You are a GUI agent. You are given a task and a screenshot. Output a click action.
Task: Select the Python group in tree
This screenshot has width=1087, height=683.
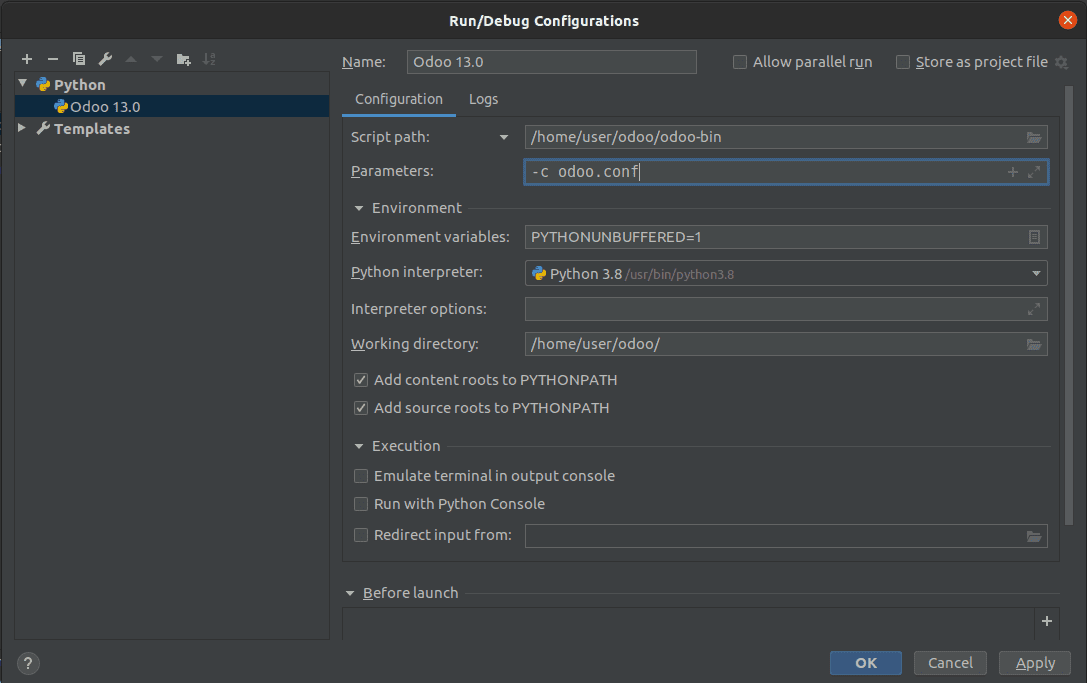click(80, 85)
